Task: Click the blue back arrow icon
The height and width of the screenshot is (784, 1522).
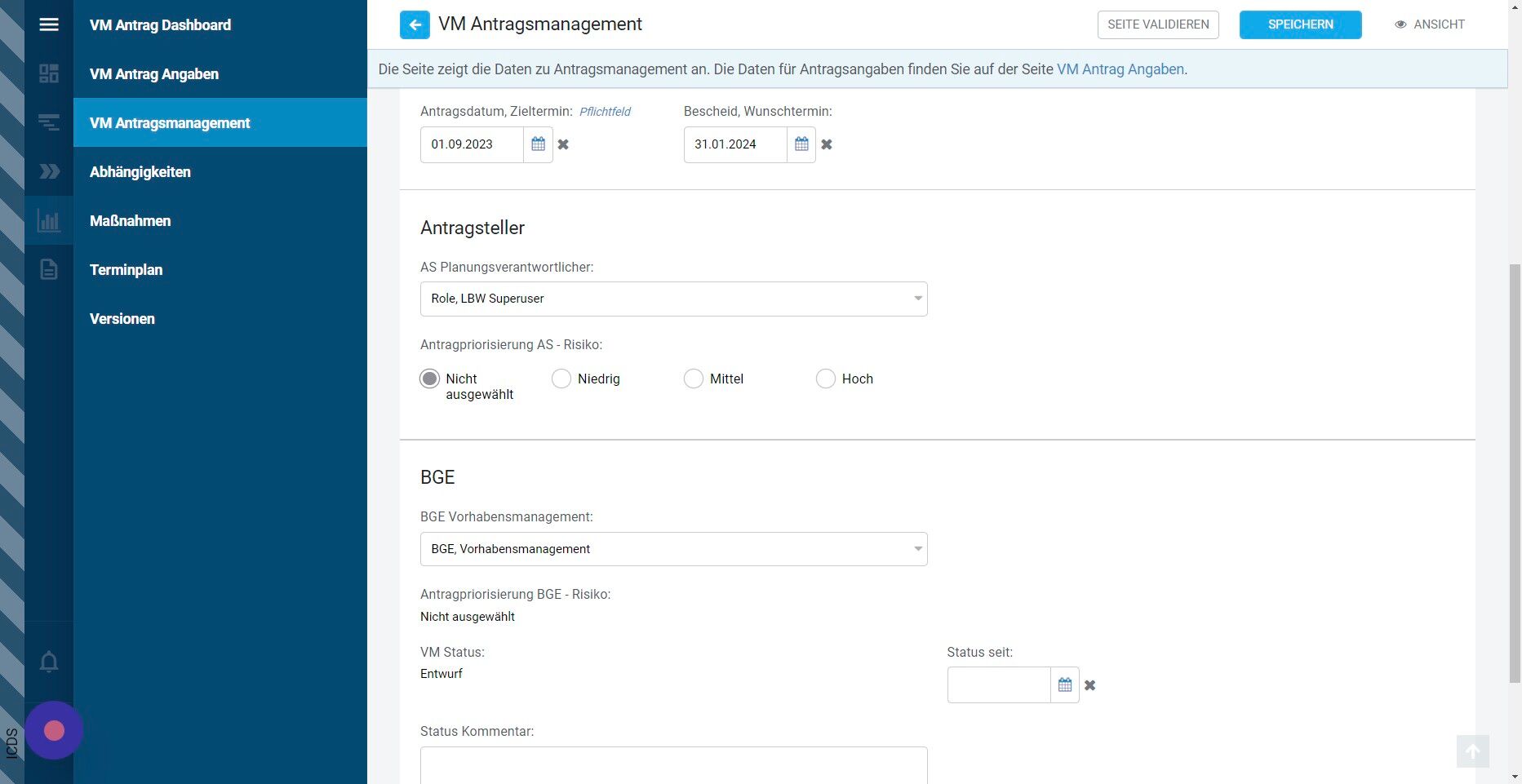Action: tap(415, 24)
